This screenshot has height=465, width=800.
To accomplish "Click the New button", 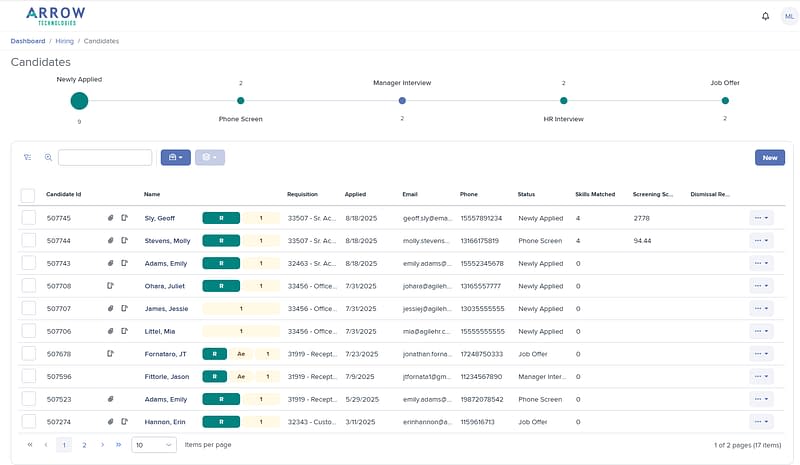I will (770, 158).
